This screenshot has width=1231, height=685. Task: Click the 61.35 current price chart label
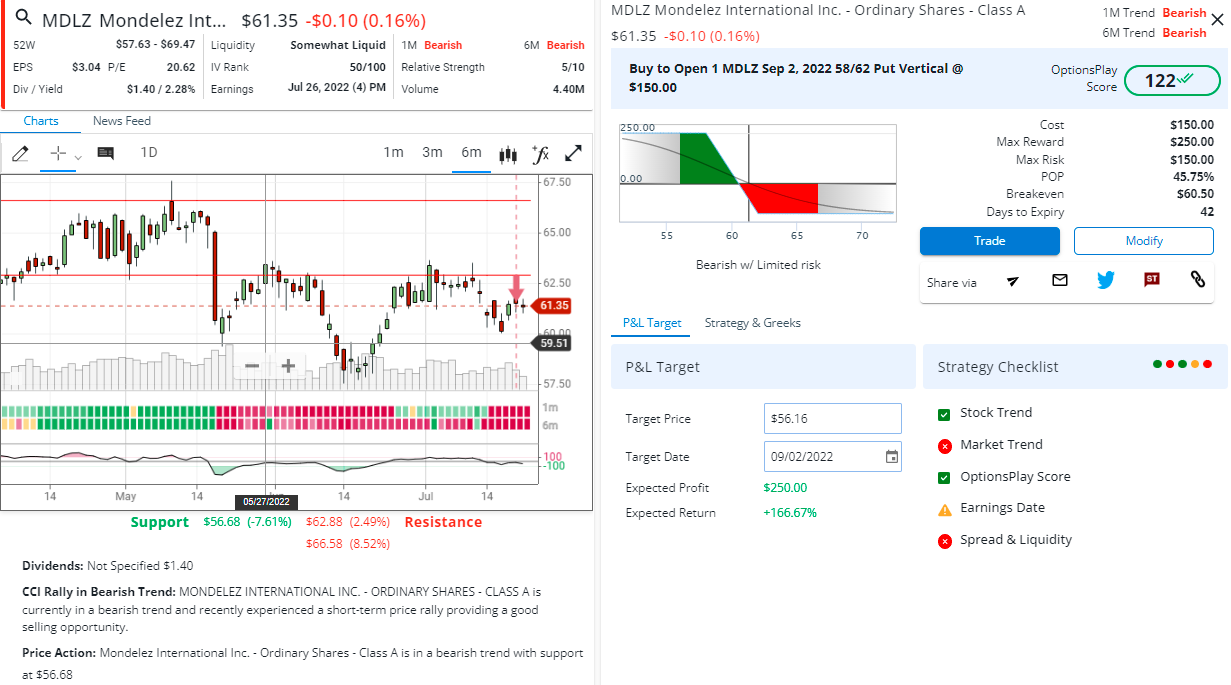point(552,306)
